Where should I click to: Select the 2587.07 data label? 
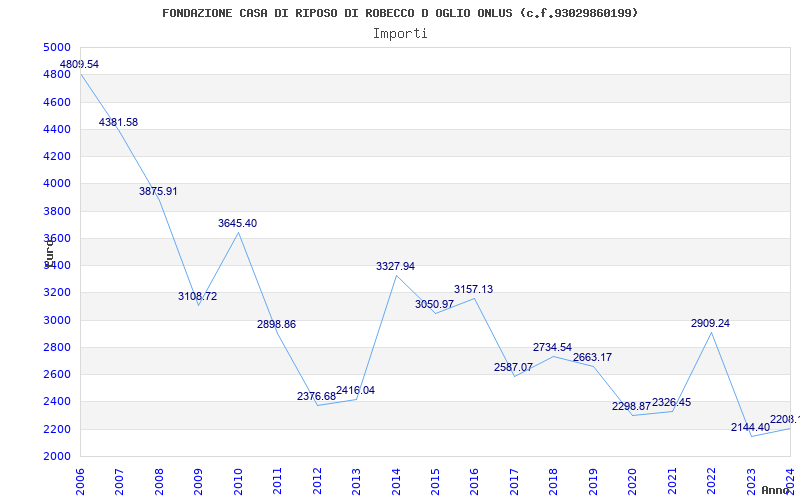click(513, 367)
